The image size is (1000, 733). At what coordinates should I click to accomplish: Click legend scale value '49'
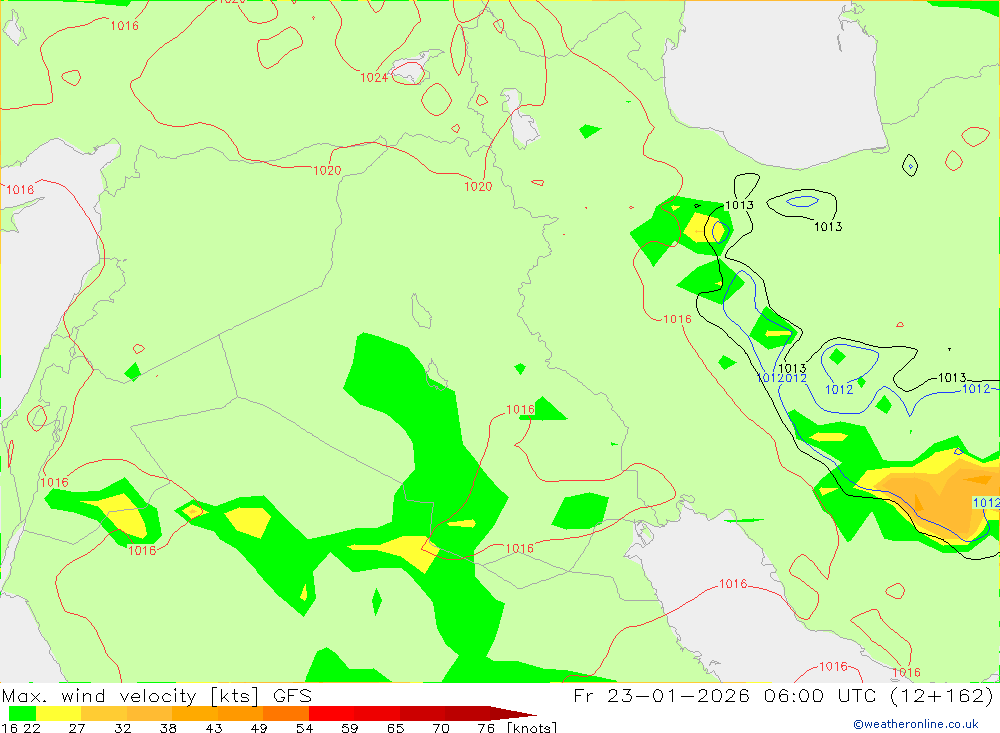click(x=259, y=728)
